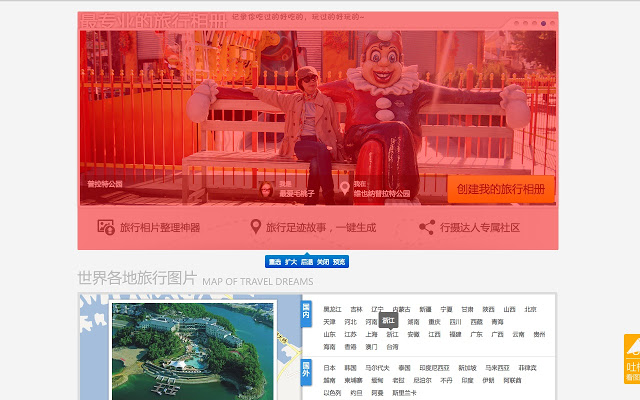Click the location pin icon beside 旅行足迹故事
640x400 pixels.
pos(256,227)
